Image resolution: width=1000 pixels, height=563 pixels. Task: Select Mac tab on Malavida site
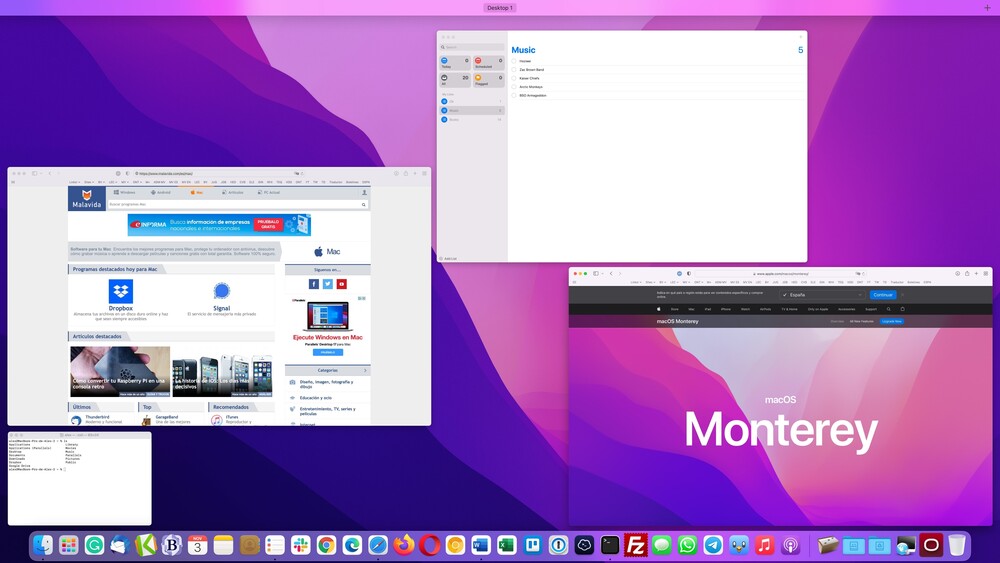tap(196, 192)
